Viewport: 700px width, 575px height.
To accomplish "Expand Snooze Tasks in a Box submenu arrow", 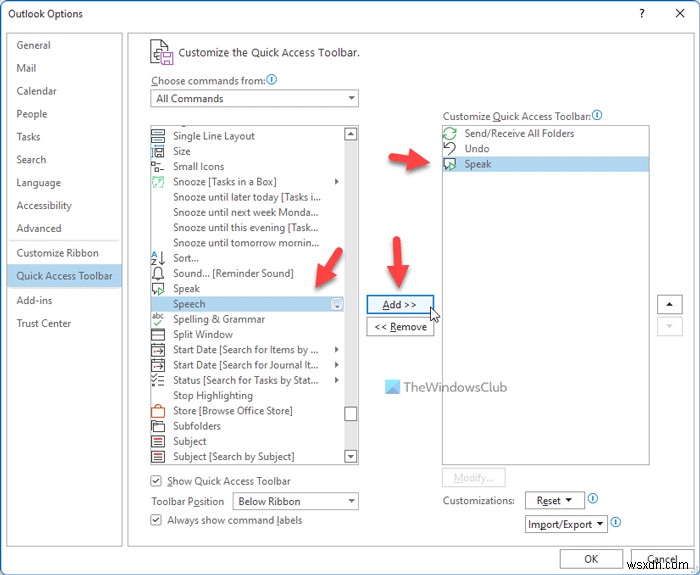I will point(337,182).
